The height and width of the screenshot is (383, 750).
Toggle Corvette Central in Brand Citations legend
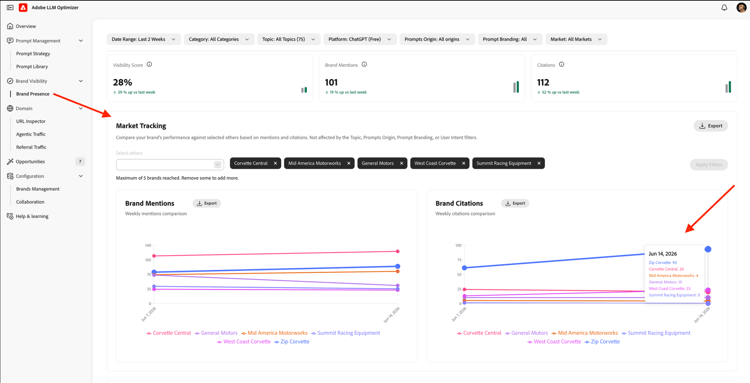pyautogui.click(x=479, y=333)
